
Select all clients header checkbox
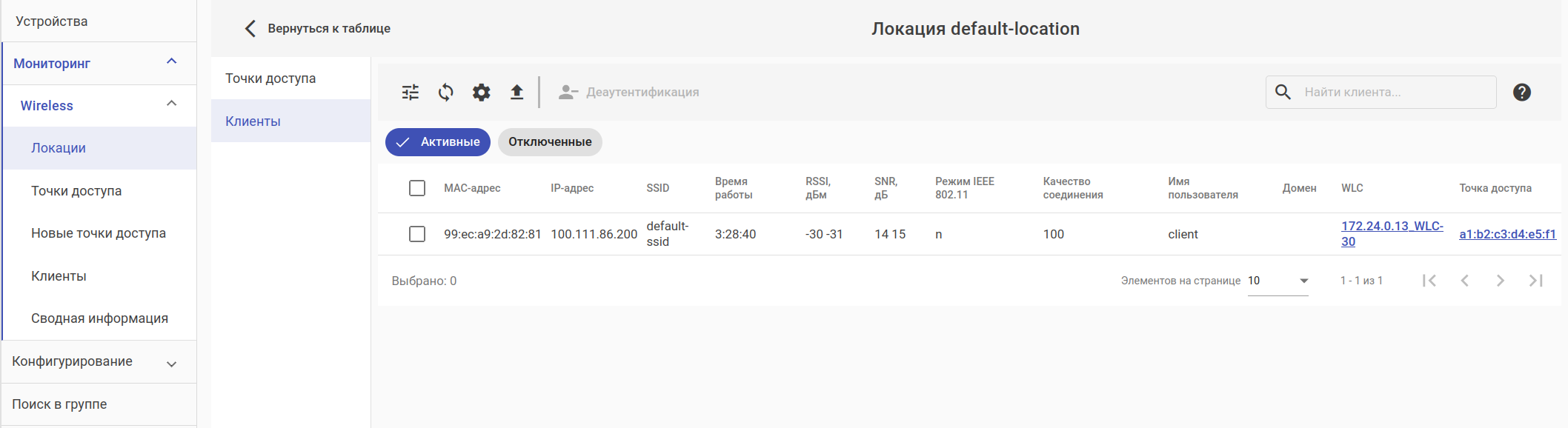417,188
